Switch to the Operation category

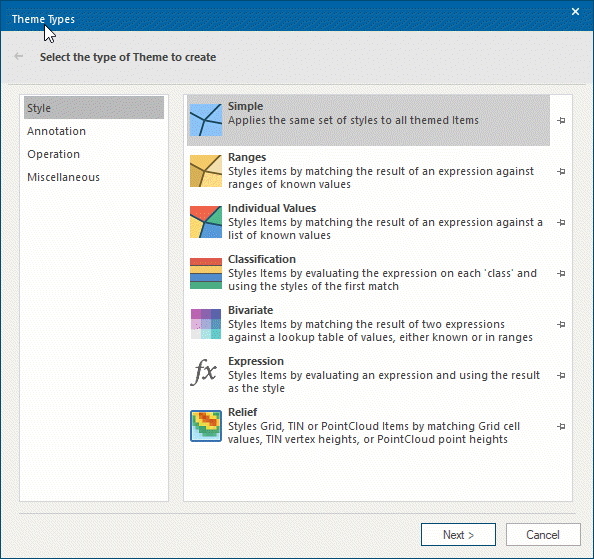[x=94, y=154]
